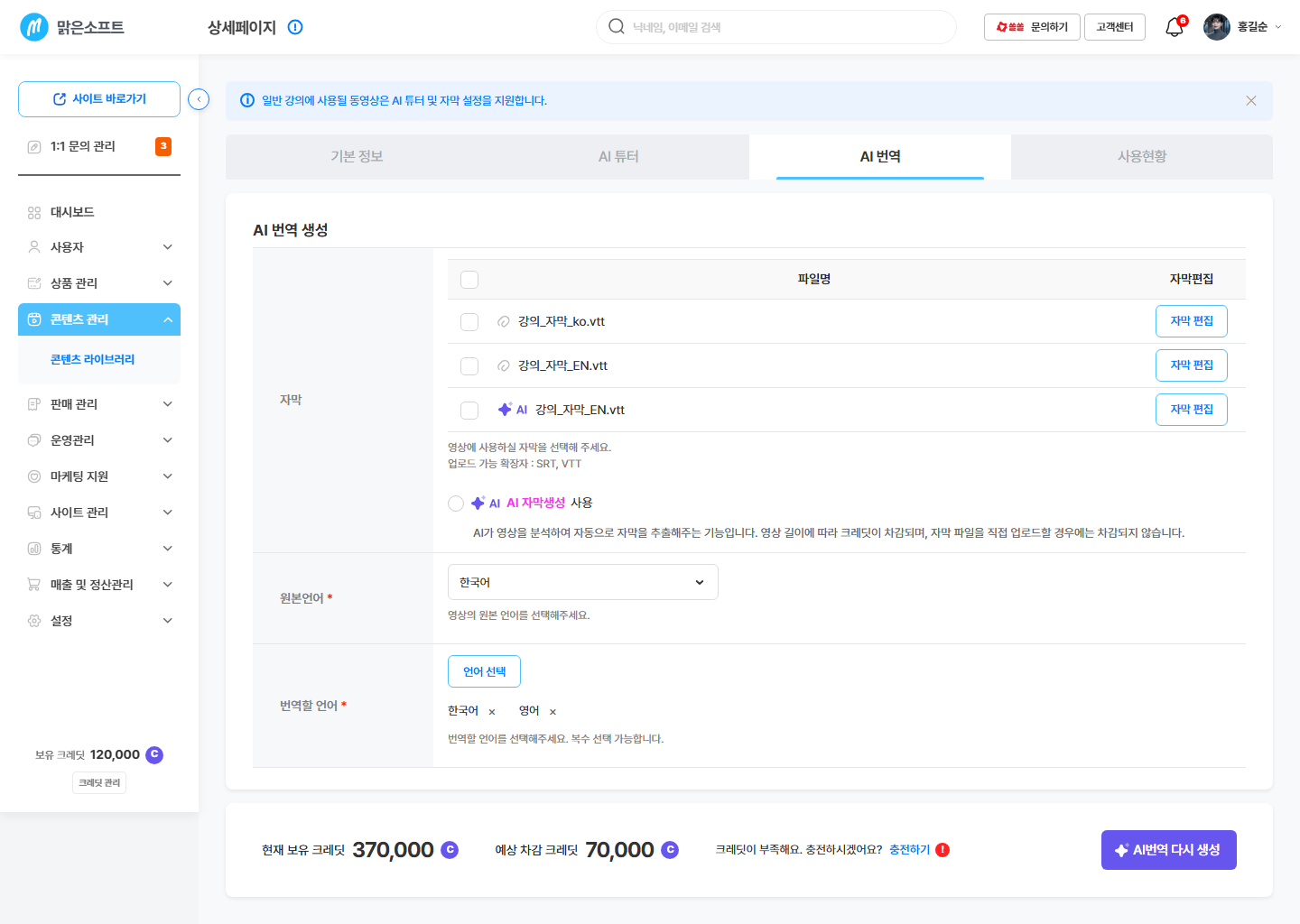Select the AI 번역 tab

tap(880, 157)
